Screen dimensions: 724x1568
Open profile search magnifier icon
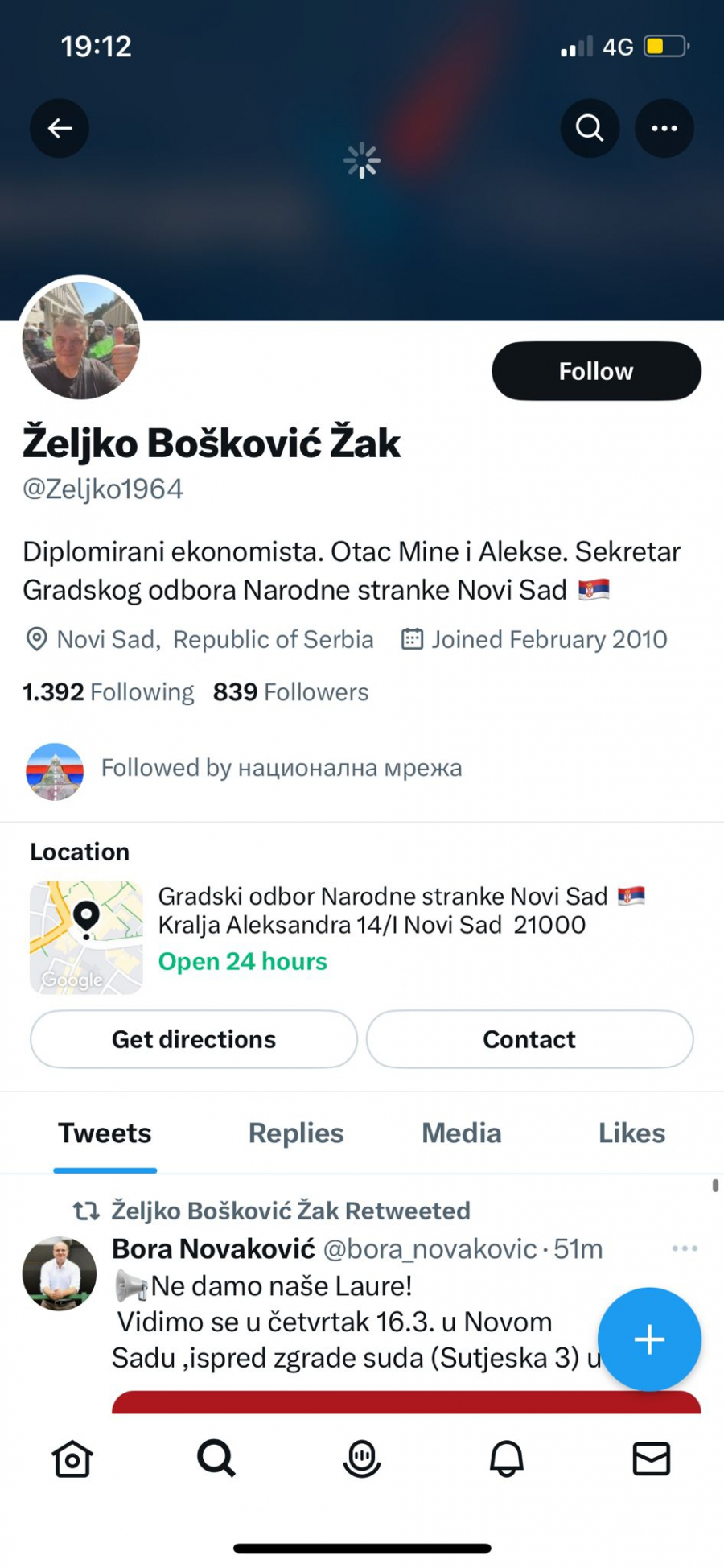tap(590, 128)
